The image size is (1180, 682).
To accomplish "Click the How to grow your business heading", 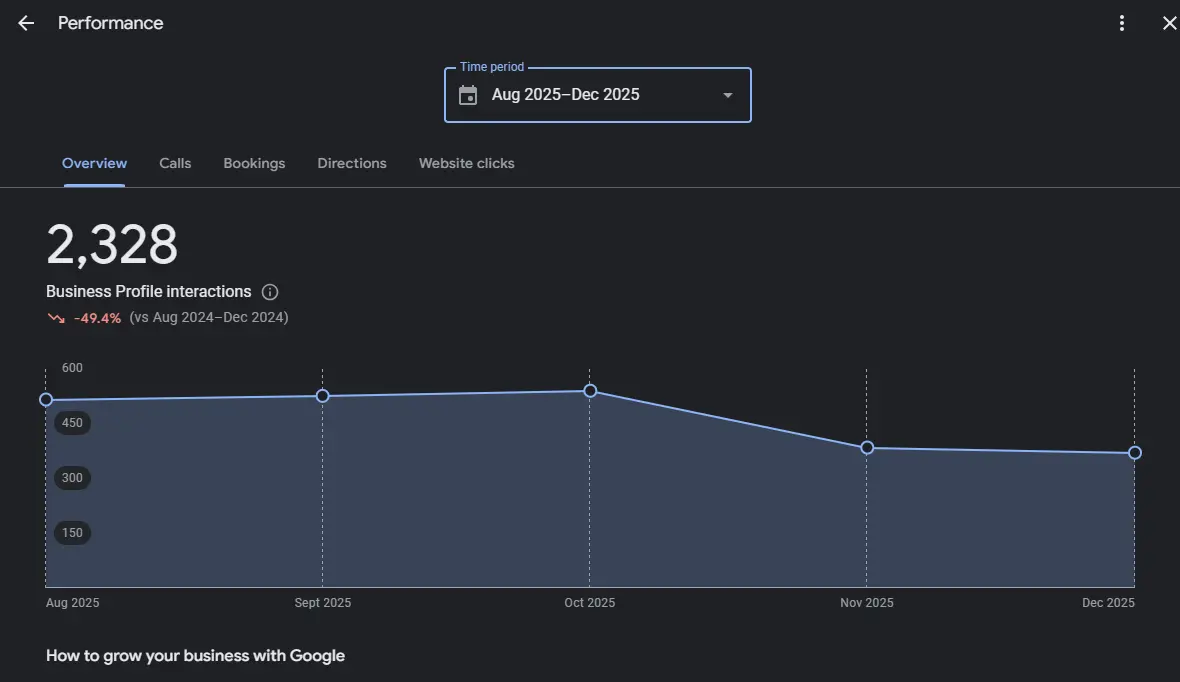I will (195, 656).
